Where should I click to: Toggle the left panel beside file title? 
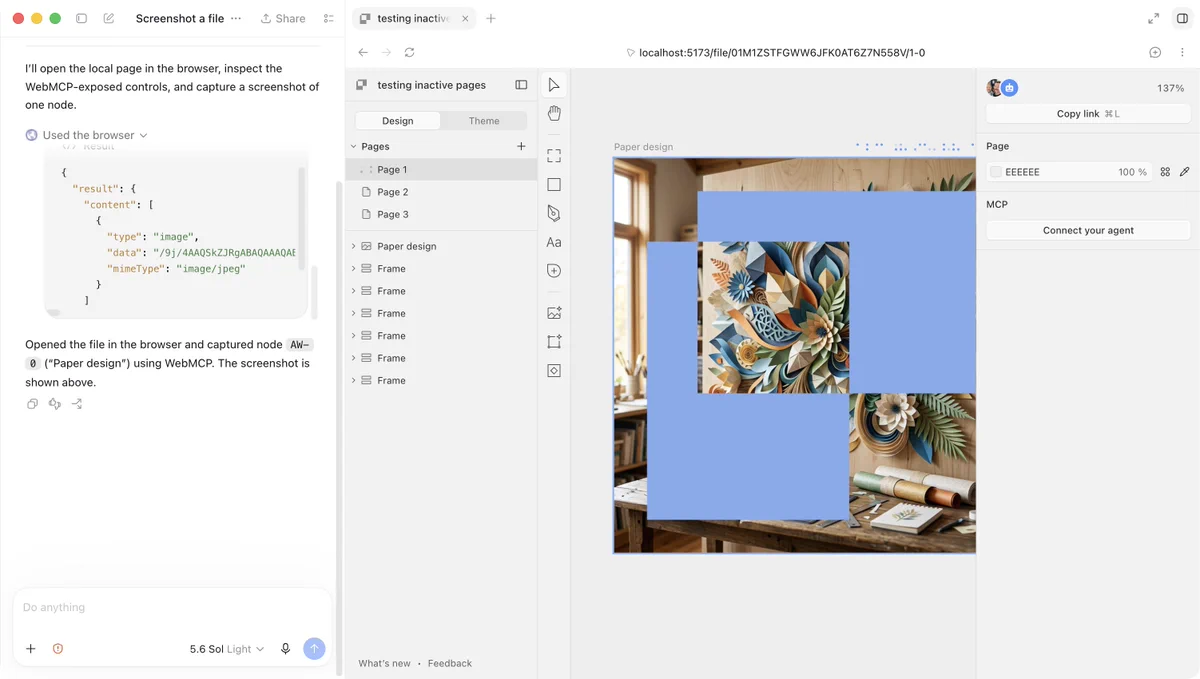[x=521, y=85]
